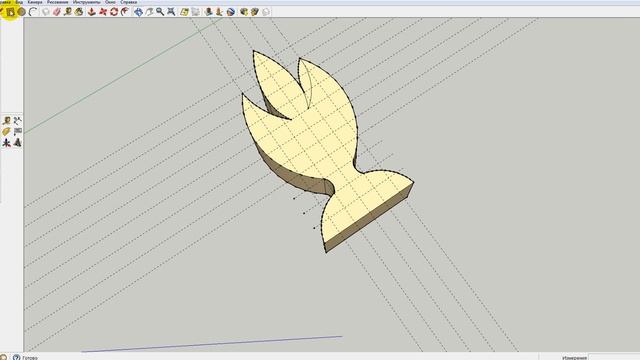Viewport: 640px width, 360px height.
Task: Select the Rectangle drawing tool
Action: pos(11,12)
